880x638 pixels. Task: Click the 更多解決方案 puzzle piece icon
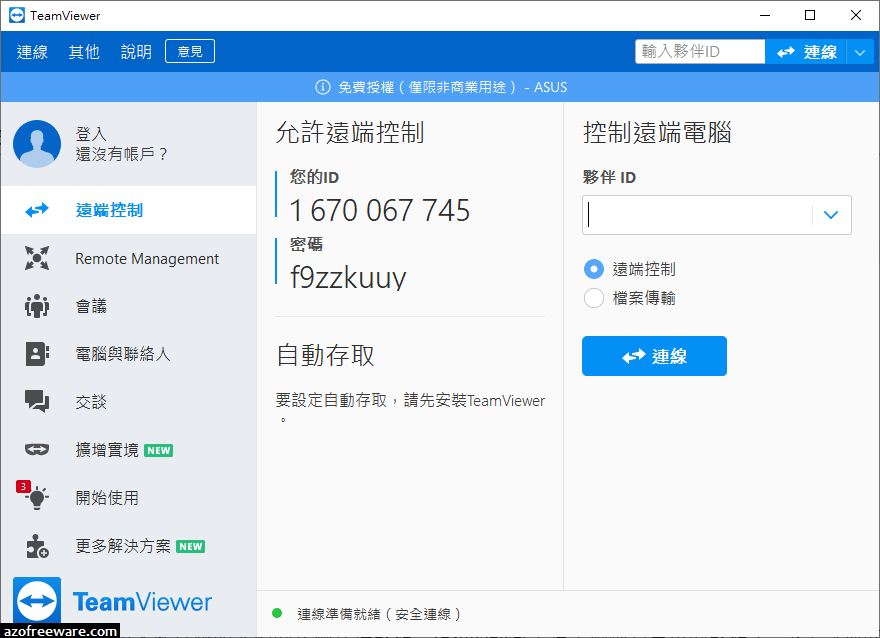(38, 546)
